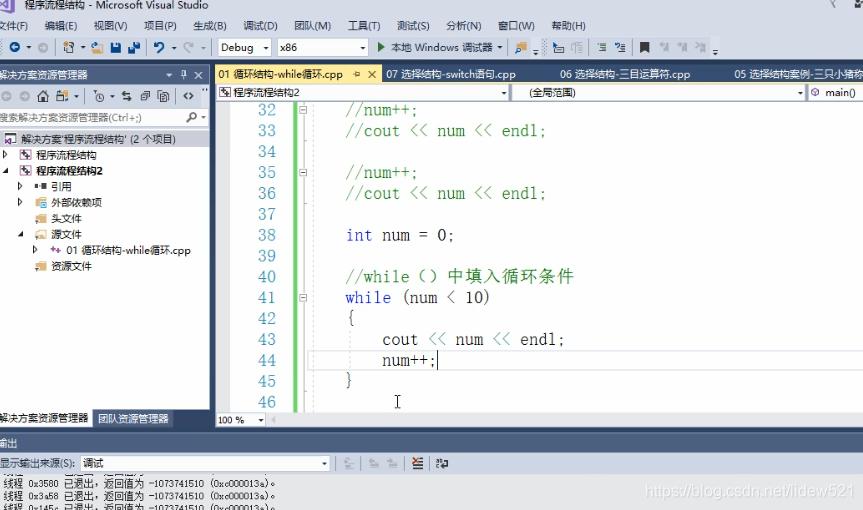Select the 头文件 folder
The width and height of the screenshot is (863, 510).
tap(66, 218)
